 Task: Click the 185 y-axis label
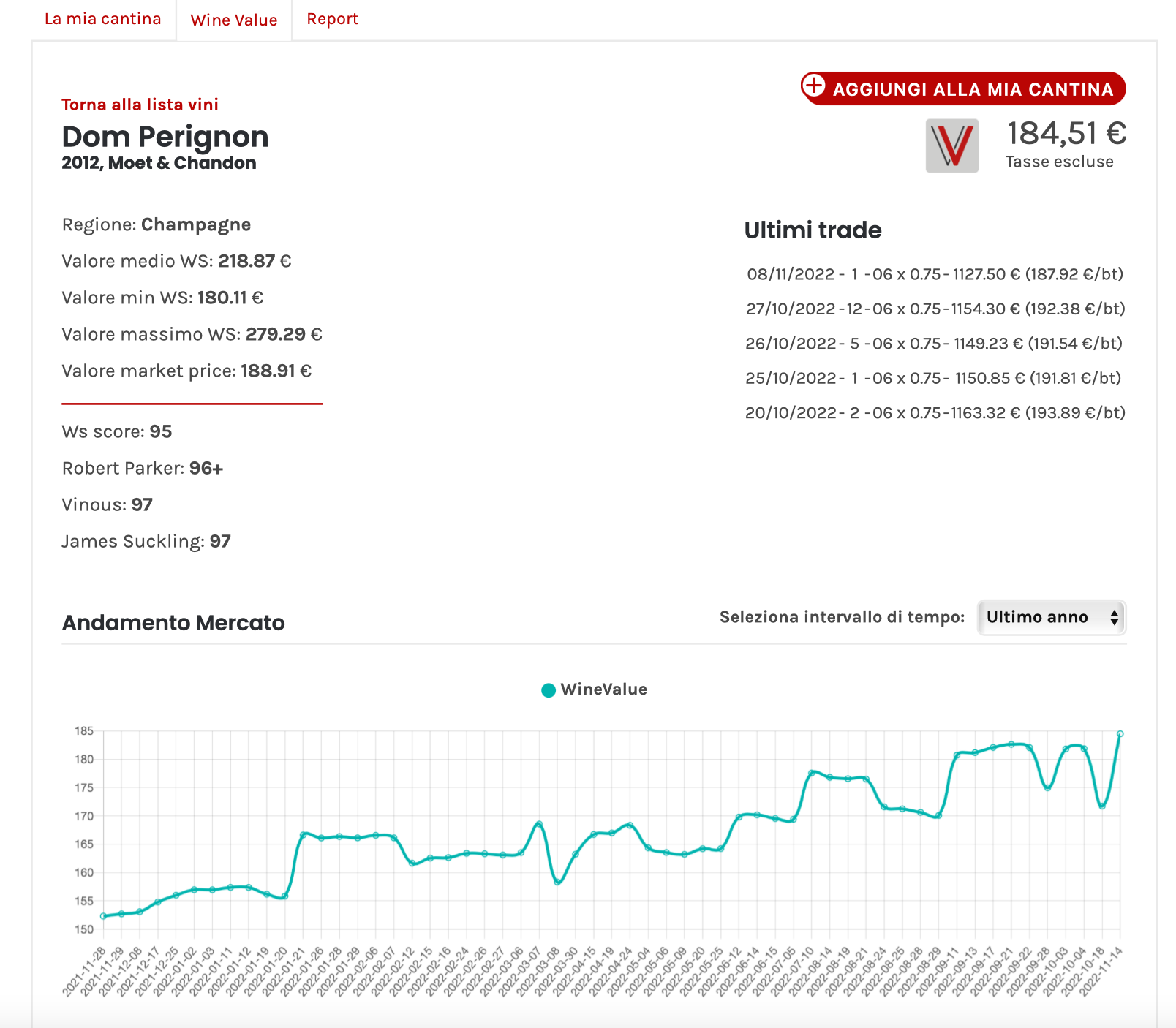(x=84, y=731)
